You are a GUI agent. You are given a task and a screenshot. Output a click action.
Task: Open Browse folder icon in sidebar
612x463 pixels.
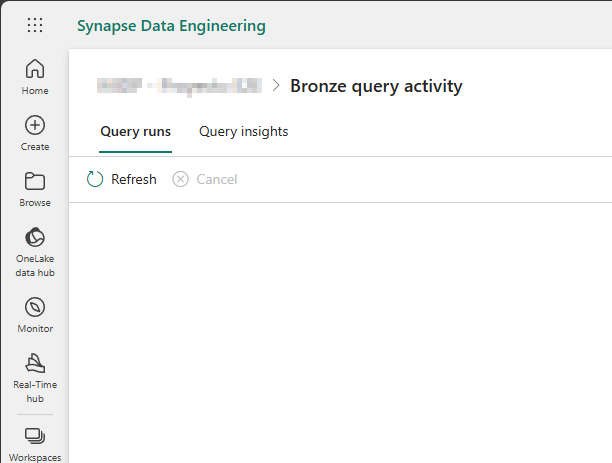[x=35, y=181]
